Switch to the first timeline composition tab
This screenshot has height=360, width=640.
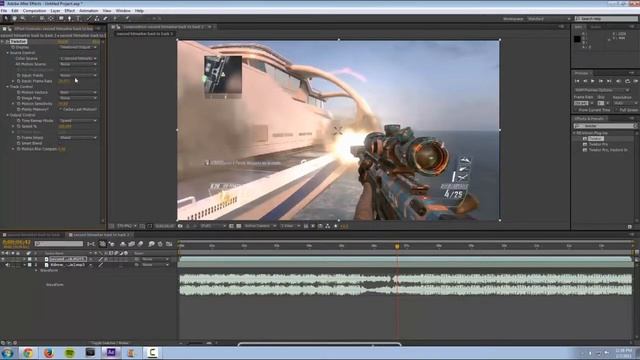click(33, 235)
